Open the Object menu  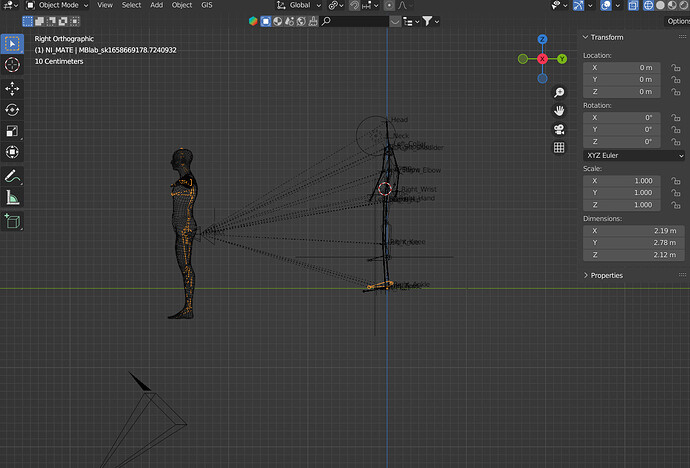point(182,5)
